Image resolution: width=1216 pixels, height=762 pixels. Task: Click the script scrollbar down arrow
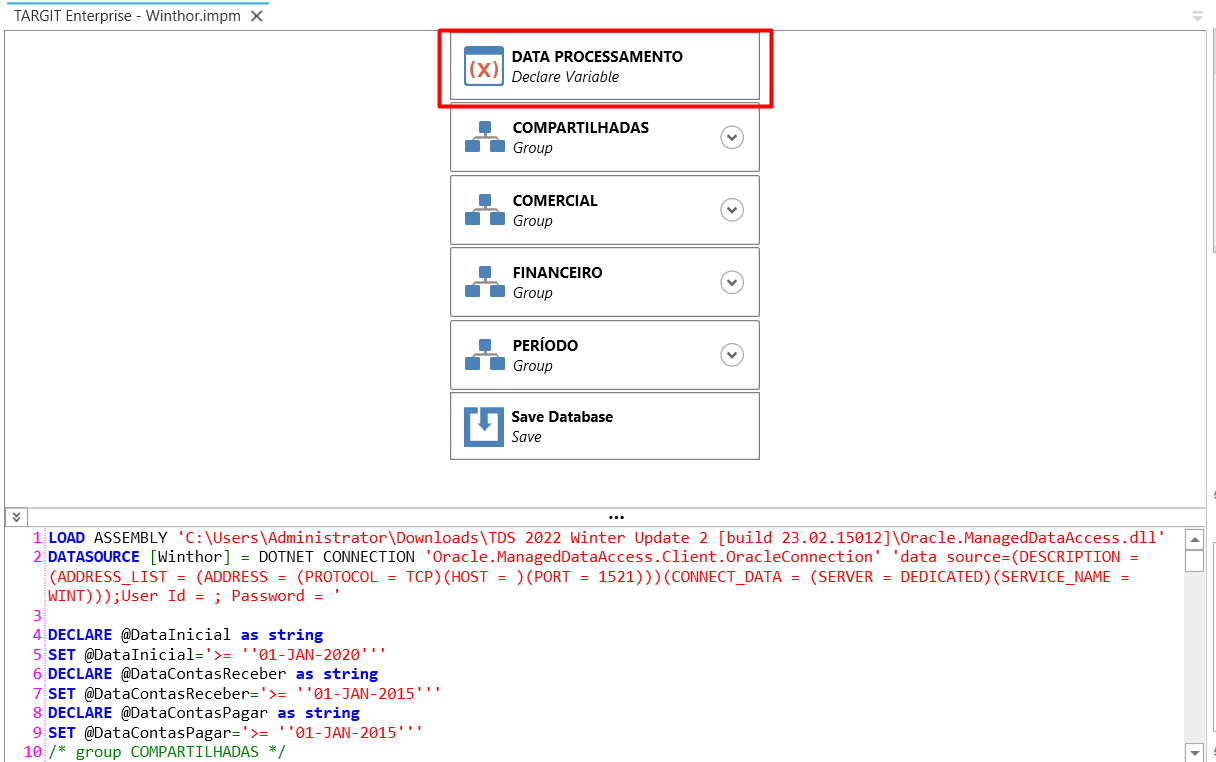tap(1194, 752)
